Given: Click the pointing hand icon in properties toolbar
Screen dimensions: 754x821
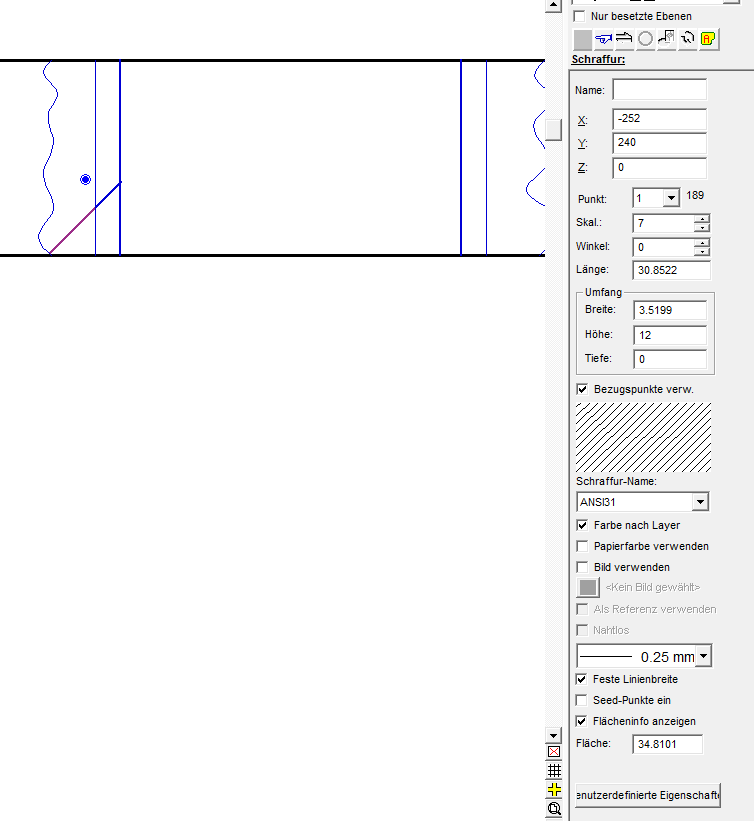Looking at the screenshot, I should (604, 39).
